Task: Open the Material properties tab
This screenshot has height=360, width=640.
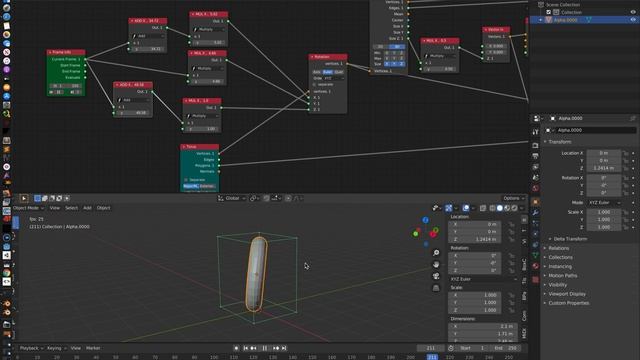Action: click(535, 266)
